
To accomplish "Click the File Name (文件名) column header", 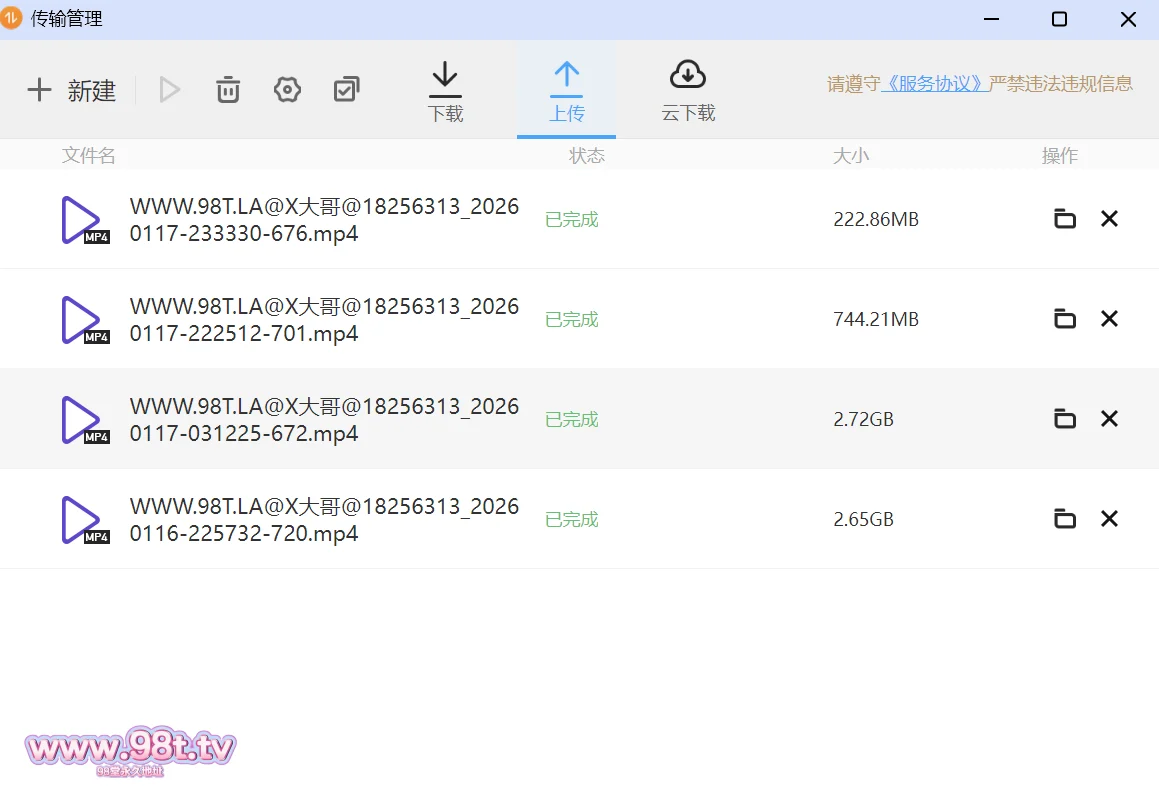I will pyautogui.click(x=89, y=155).
